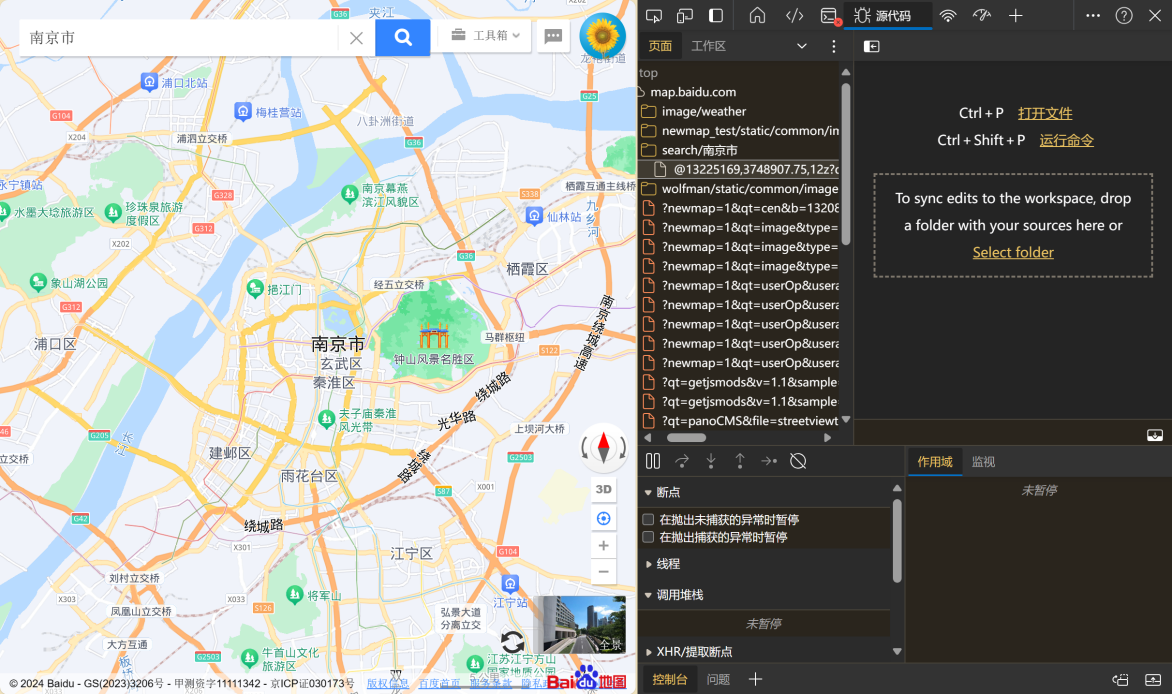
Task: Toggle the DevTools sidebar panel icon
Action: click(716, 16)
